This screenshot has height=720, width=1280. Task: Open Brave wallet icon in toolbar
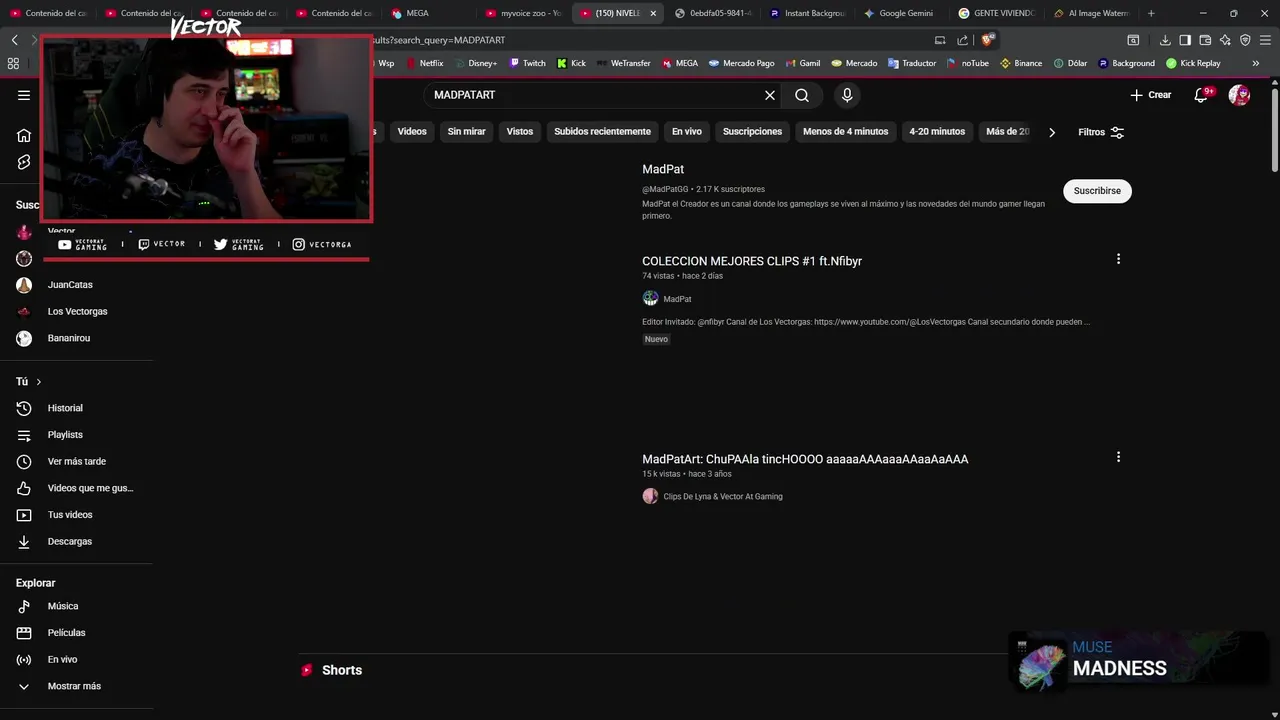(x=1205, y=40)
